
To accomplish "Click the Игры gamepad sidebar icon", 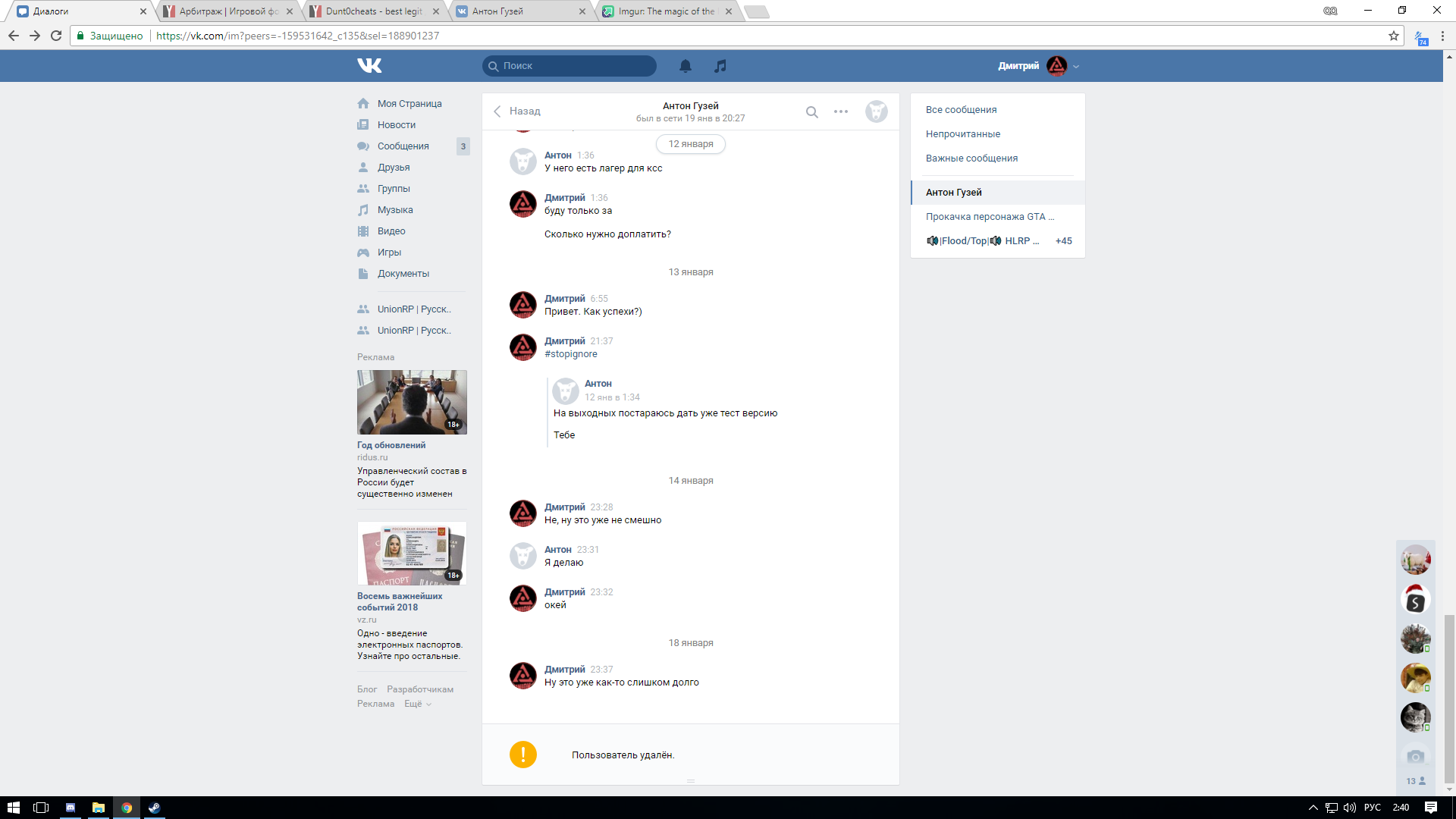I will (363, 253).
